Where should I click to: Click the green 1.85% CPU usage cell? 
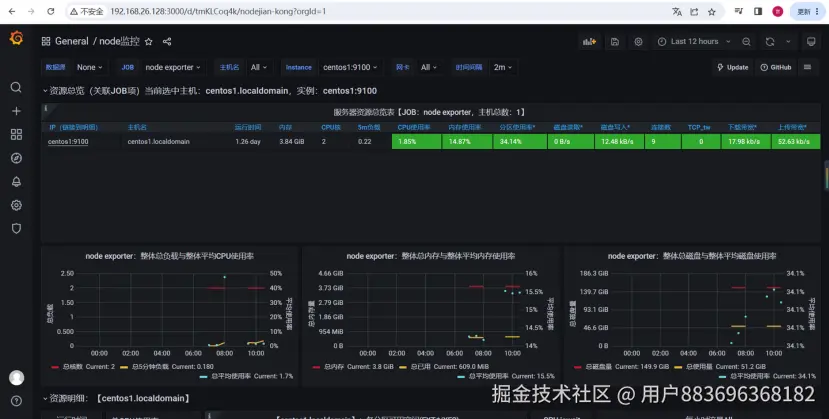(417, 142)
